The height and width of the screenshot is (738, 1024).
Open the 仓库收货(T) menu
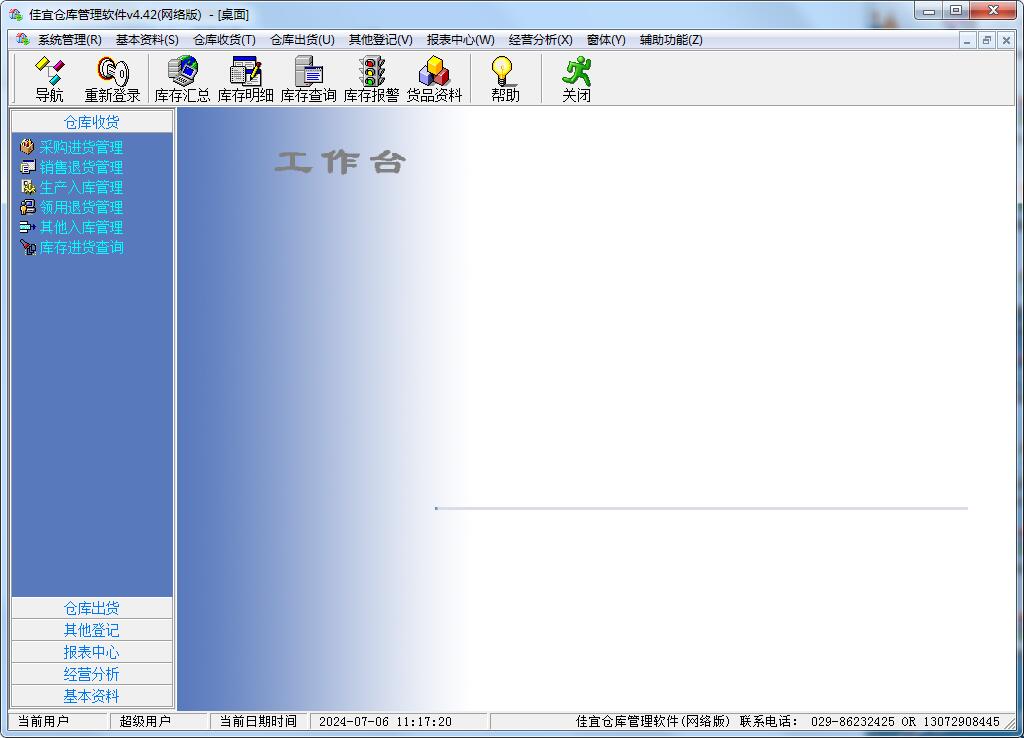pyautogui.click(x=224, y=40)
